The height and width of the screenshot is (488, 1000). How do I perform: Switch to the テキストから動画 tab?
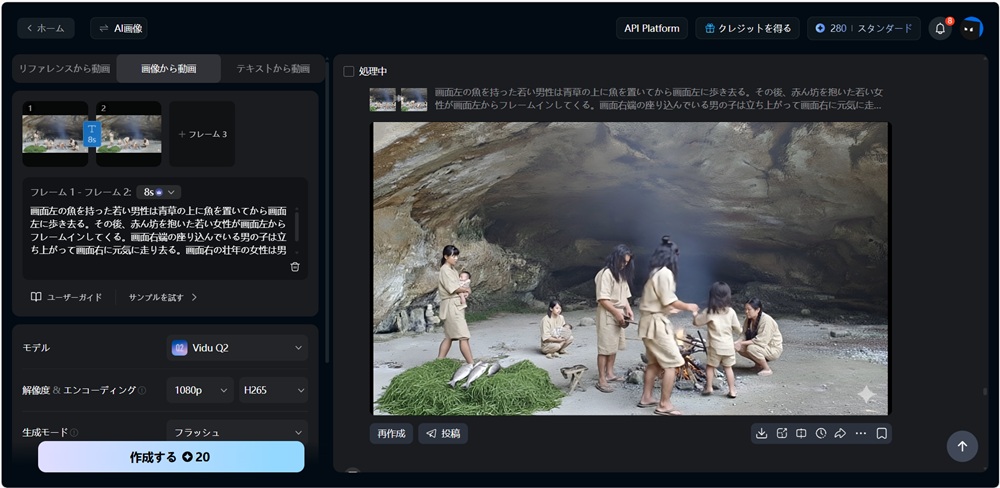[272, 69]
